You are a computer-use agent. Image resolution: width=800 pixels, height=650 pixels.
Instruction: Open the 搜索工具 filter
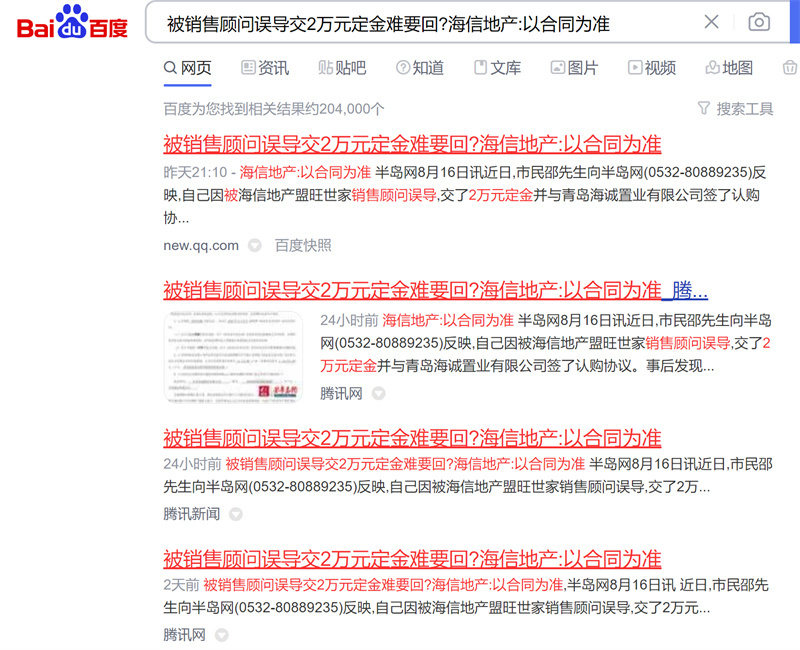click(x=735, y=108)
